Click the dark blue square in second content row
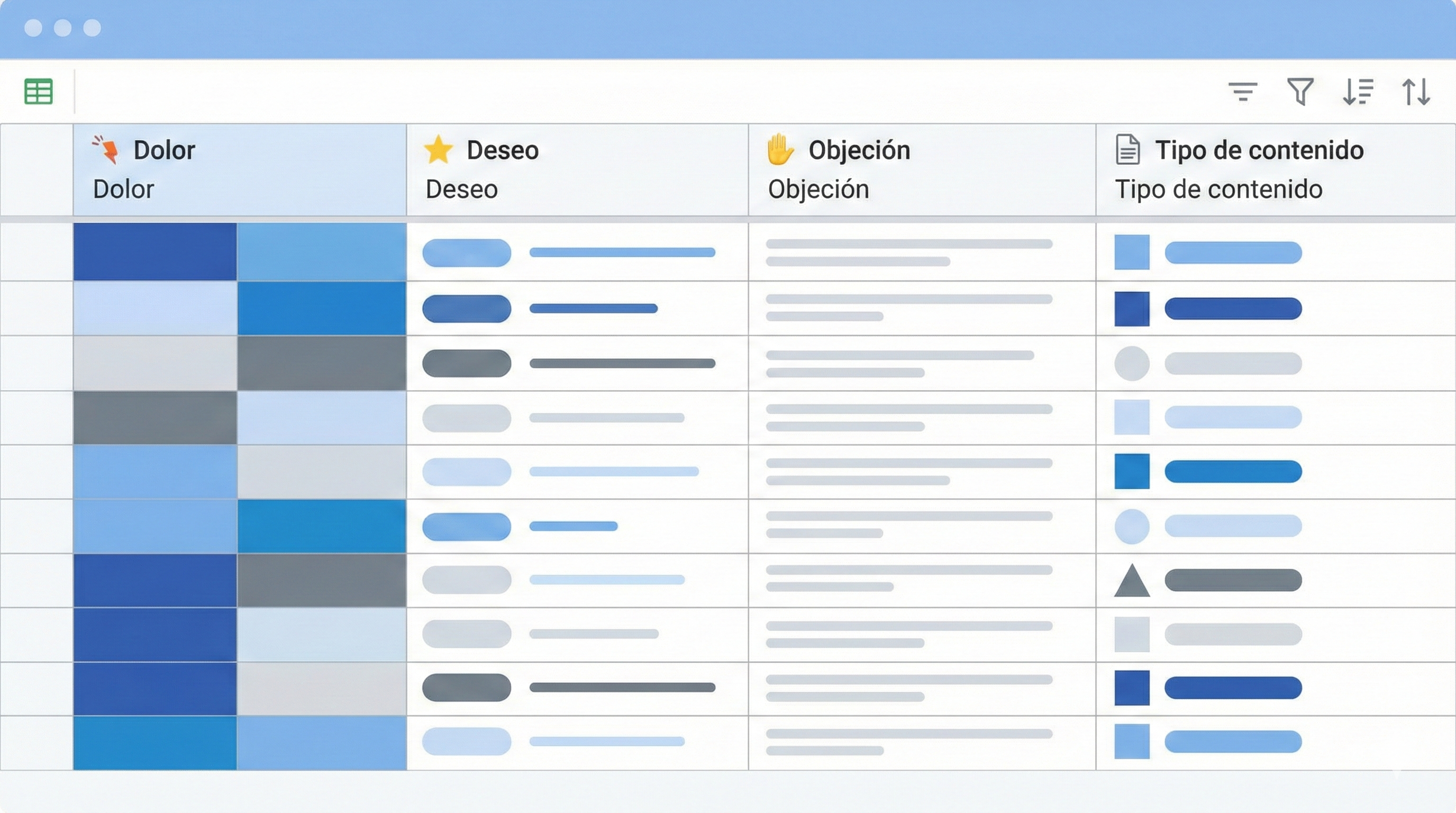The width and height of the screenshot is (1456, 813). point(1132,309)
